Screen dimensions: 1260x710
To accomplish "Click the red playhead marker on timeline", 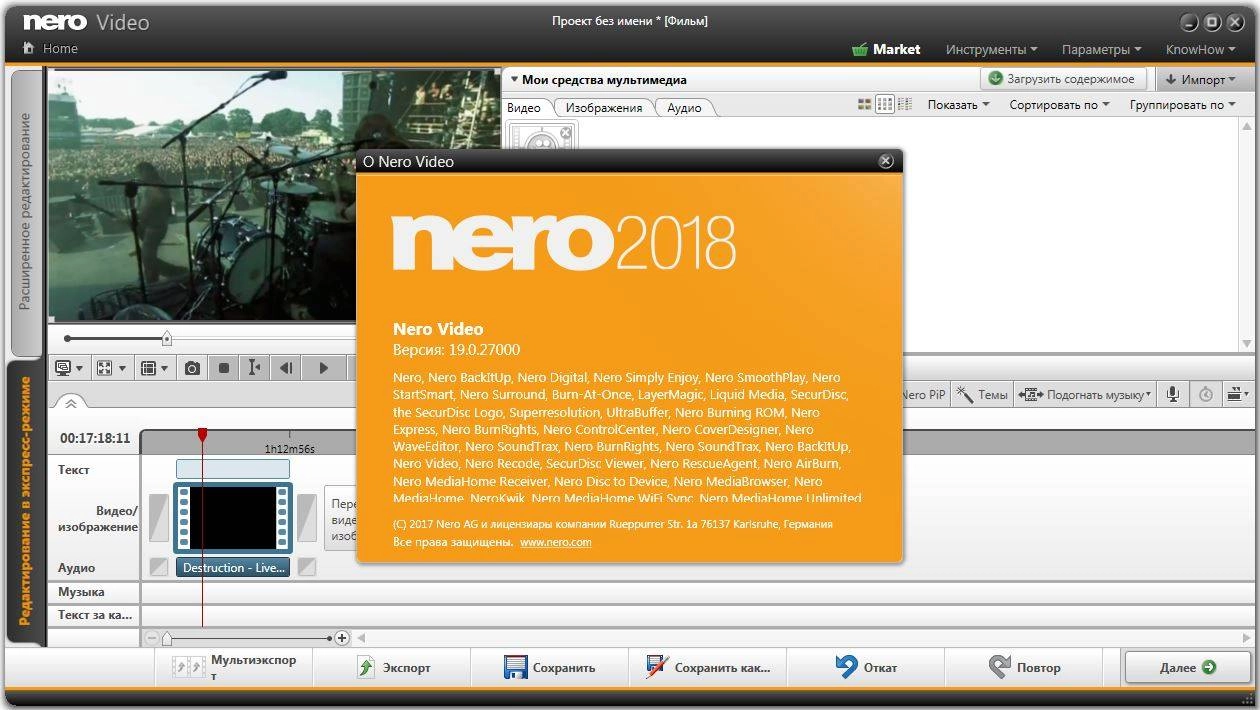I will coord(202,435).
